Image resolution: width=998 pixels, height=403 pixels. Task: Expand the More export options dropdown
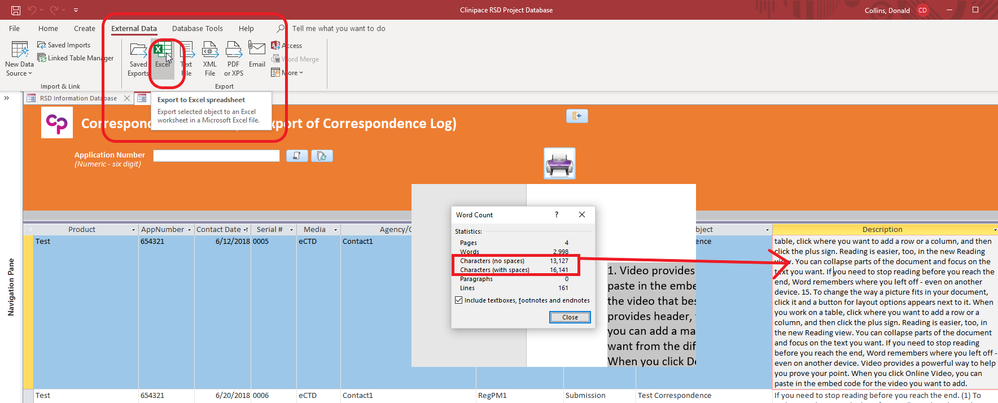point(287,73)
